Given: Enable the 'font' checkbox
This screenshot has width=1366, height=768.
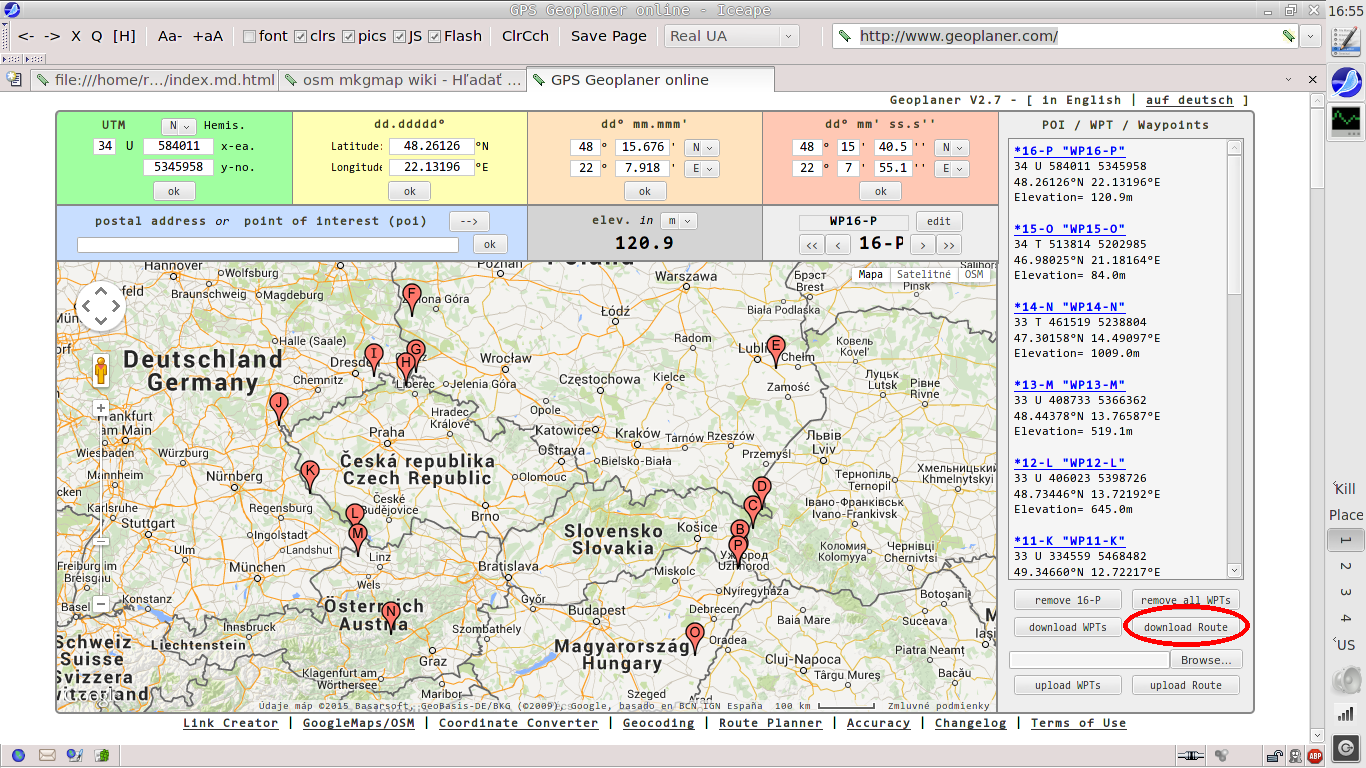Looking at the screenshot, I should tap(249, 36).
